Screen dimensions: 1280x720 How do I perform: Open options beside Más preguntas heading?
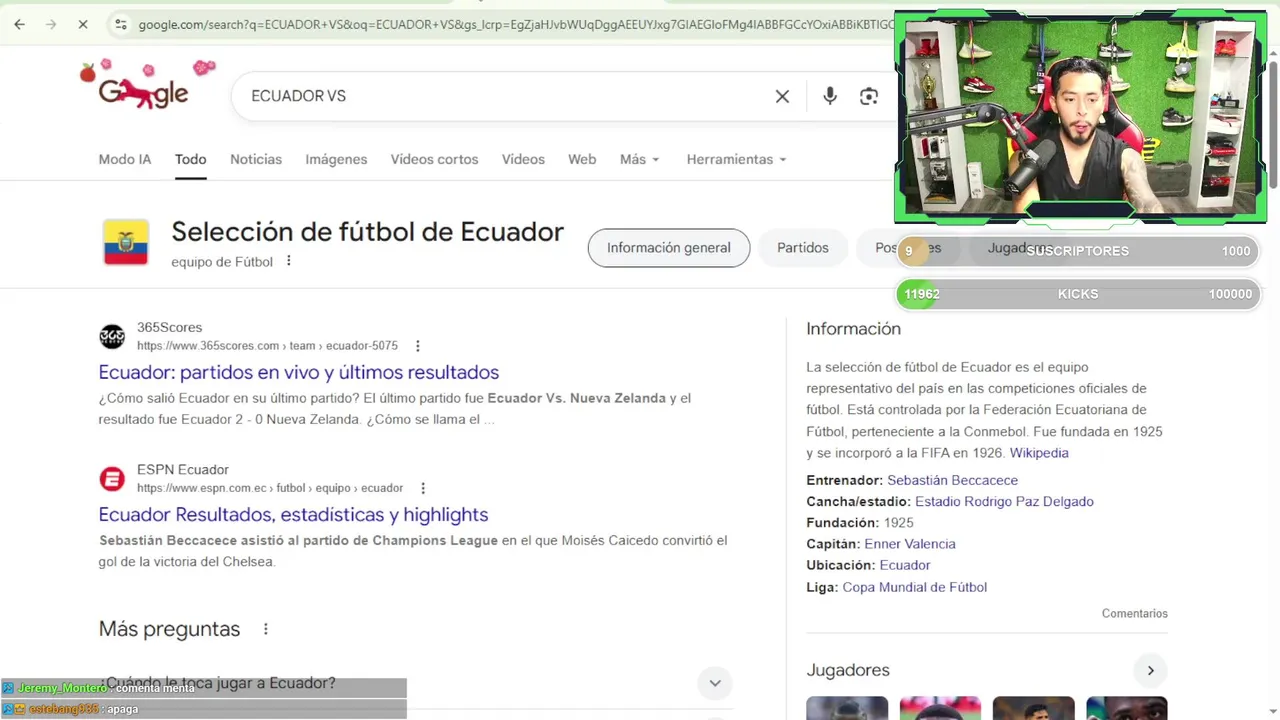pyautogui.click(x=266, y=629)
